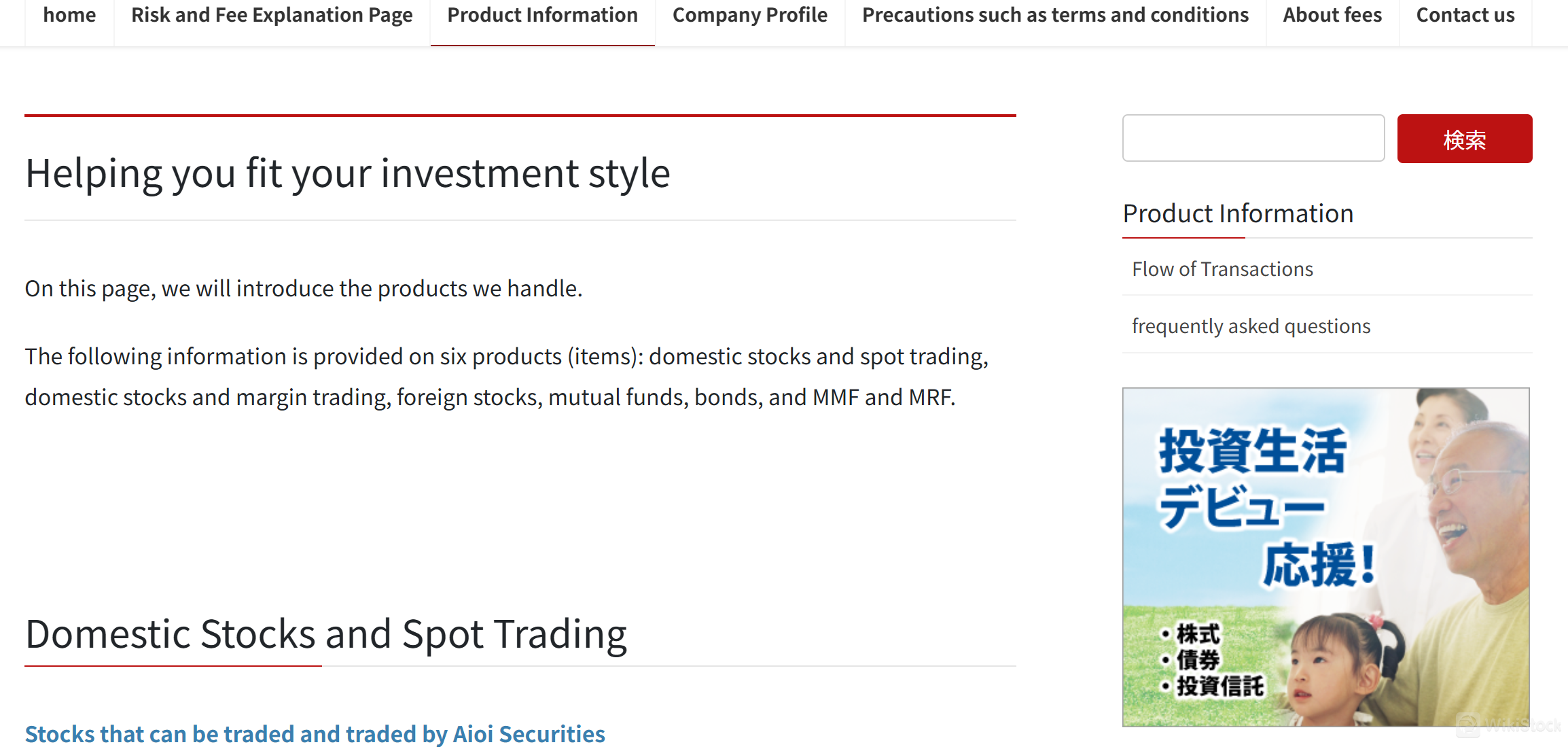Click the WikiStock watermark logo

click(x=1510, y=725)
